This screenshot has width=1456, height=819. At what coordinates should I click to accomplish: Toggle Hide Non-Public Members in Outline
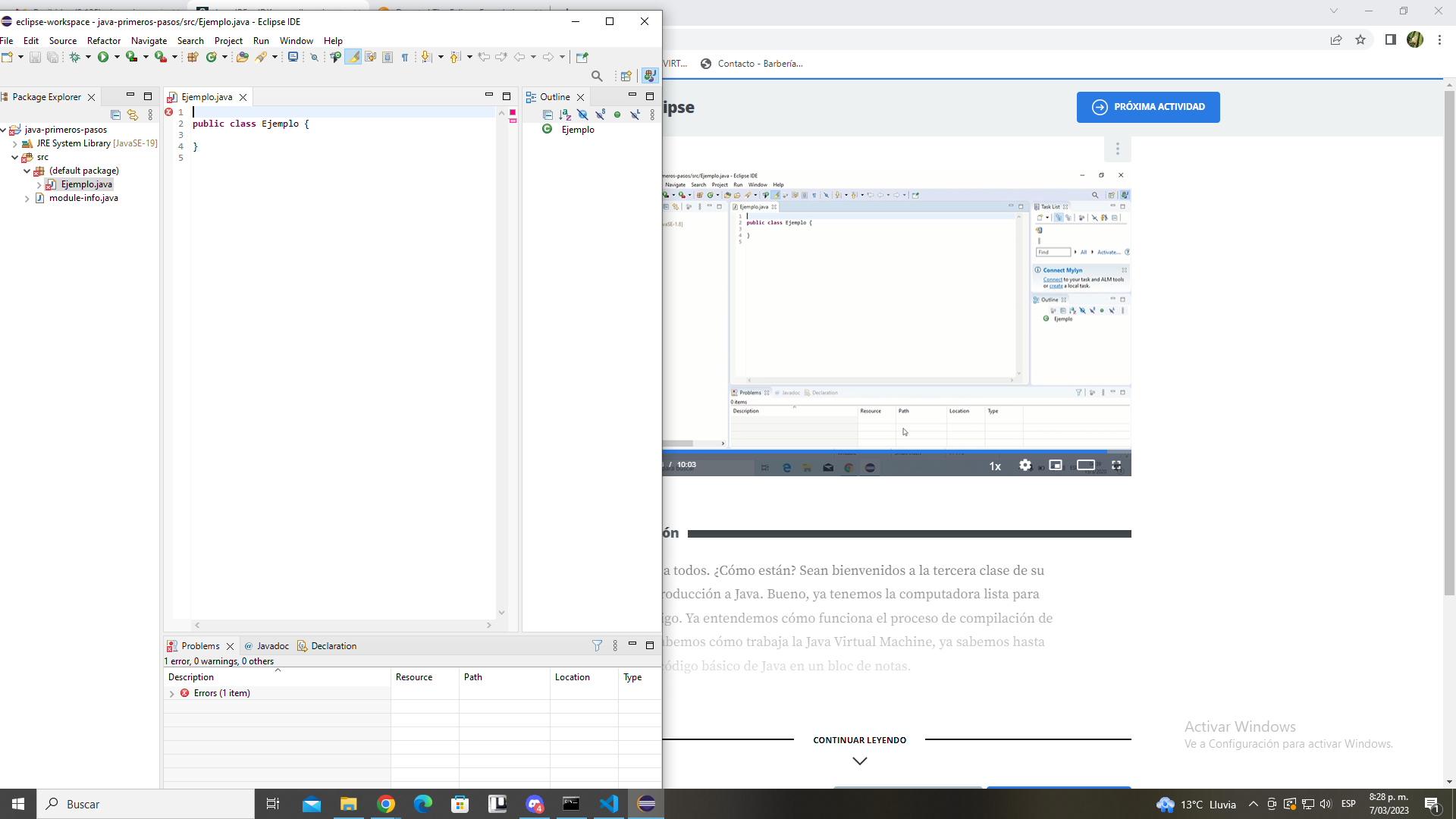[617, 115]
